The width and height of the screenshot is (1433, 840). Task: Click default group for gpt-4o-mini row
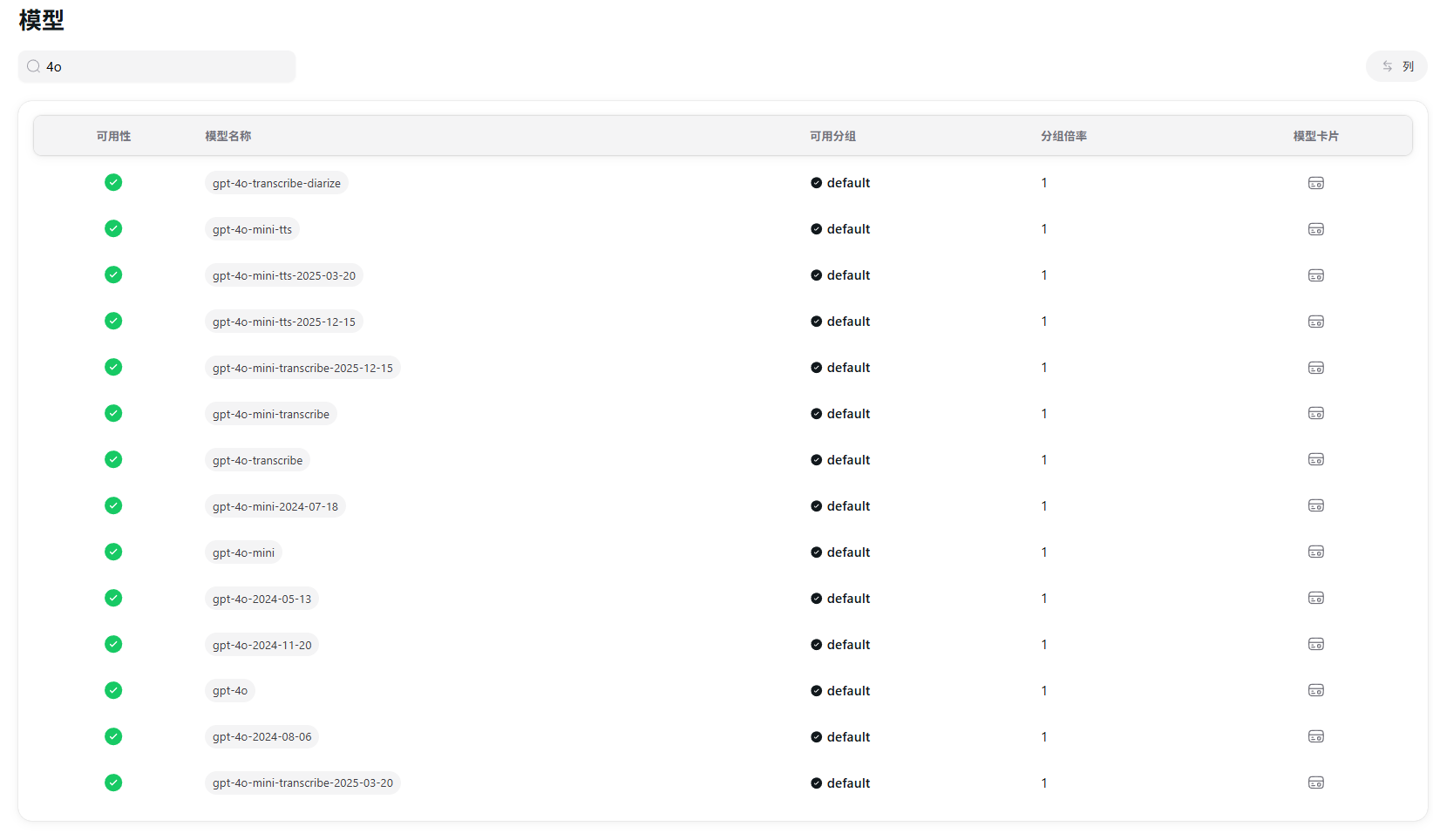pos(840,552)
